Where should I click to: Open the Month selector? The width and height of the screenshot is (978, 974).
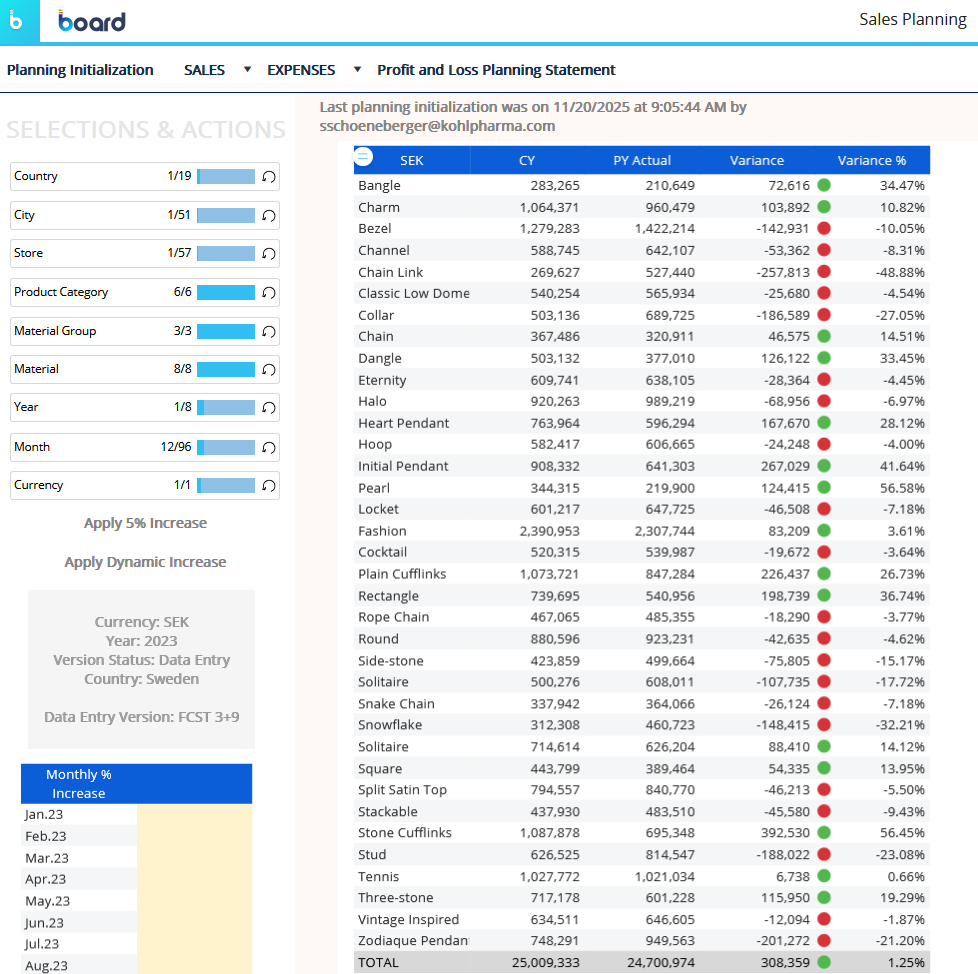click(x=145, y=447)
